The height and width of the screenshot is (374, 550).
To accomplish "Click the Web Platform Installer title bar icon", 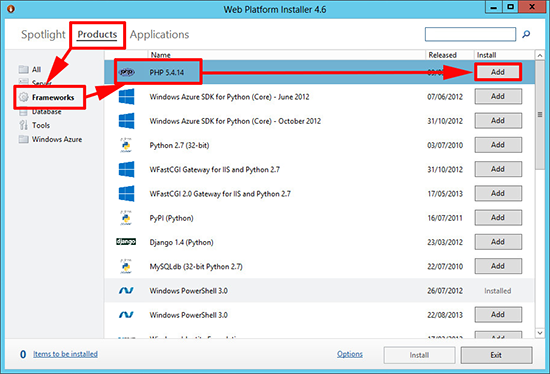I will coord(11,9).
